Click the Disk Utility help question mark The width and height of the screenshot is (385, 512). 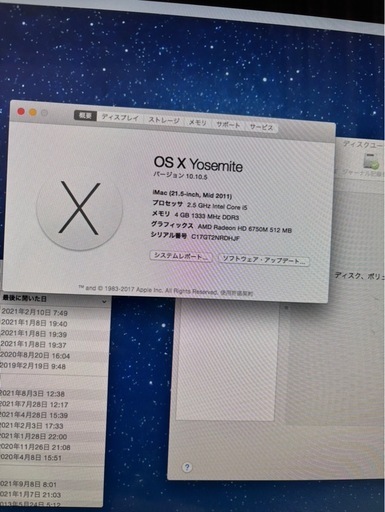[187, 467]
